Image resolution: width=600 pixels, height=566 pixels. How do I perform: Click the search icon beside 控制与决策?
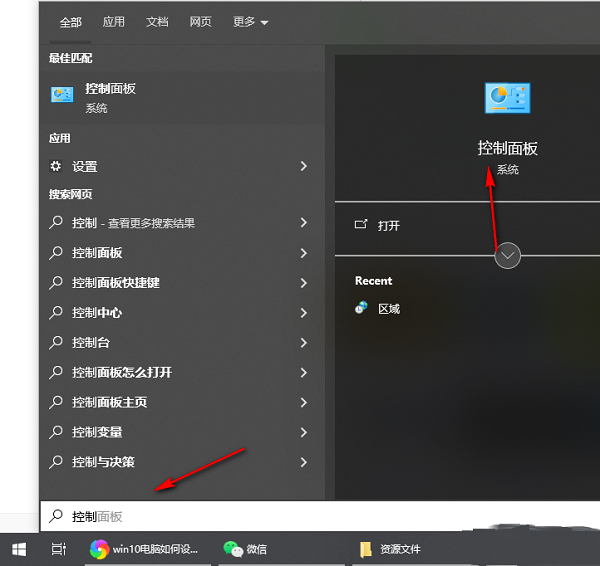[56, 462]
